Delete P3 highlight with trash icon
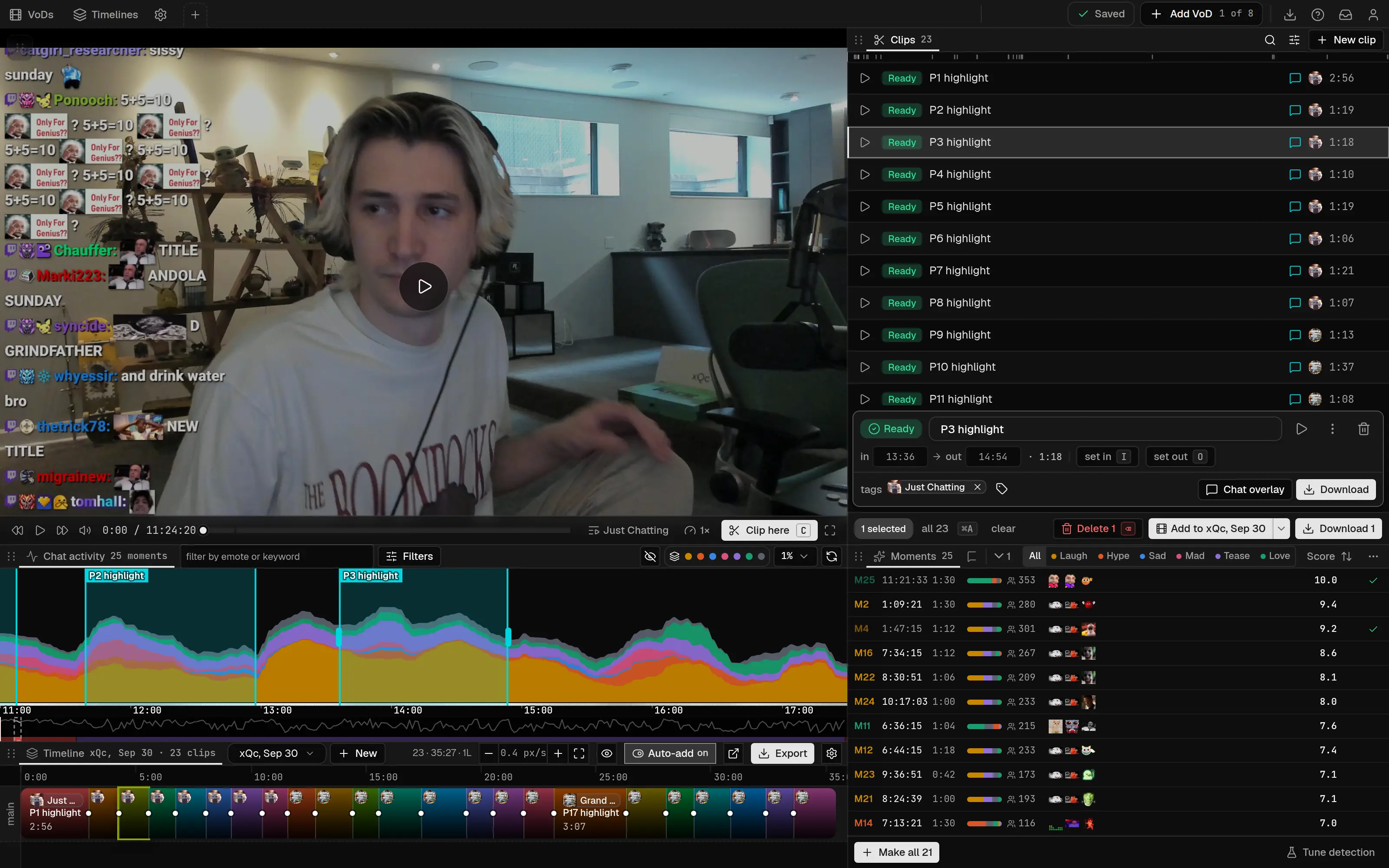 pos(1364,429)
